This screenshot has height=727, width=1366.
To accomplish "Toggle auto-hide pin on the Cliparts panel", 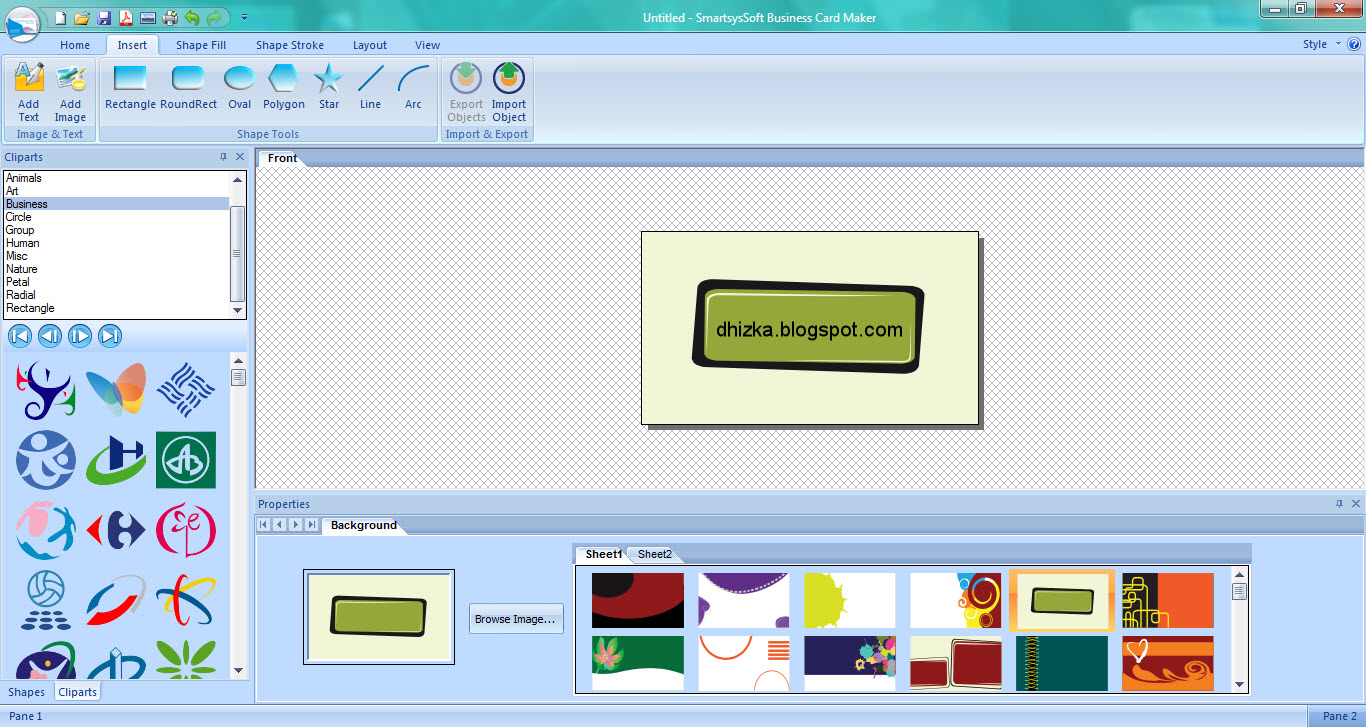I will coord(224,157).
